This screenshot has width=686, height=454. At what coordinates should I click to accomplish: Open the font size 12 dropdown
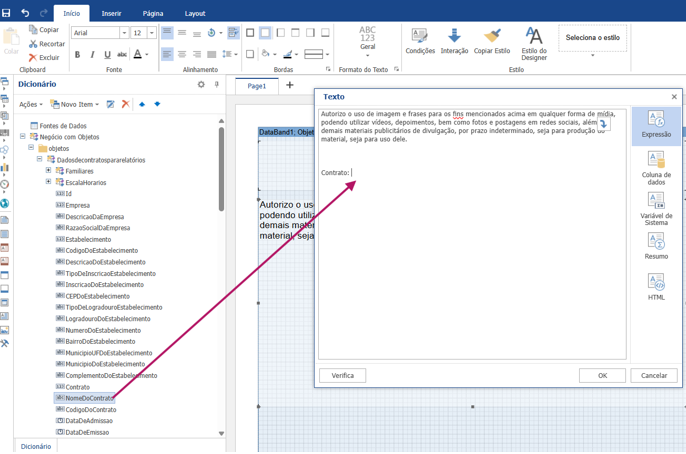tap(152, 33)
